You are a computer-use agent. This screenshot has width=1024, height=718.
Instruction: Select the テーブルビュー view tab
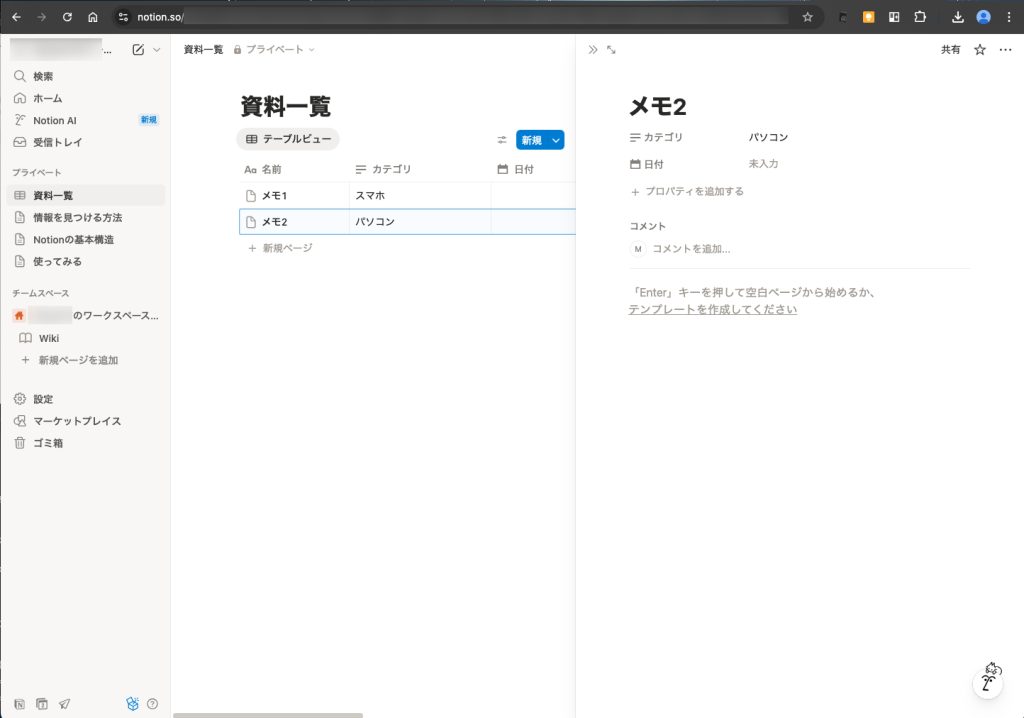[x=288, y=139]
